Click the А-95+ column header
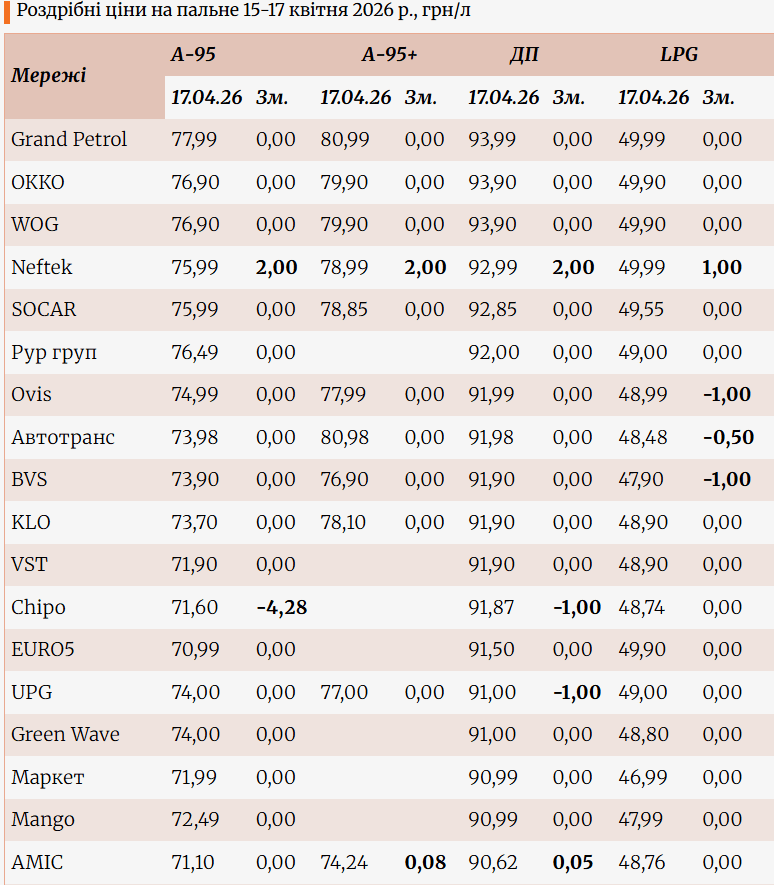The width and height of the screenshot is (774, 885). click(x=389, y=55)
